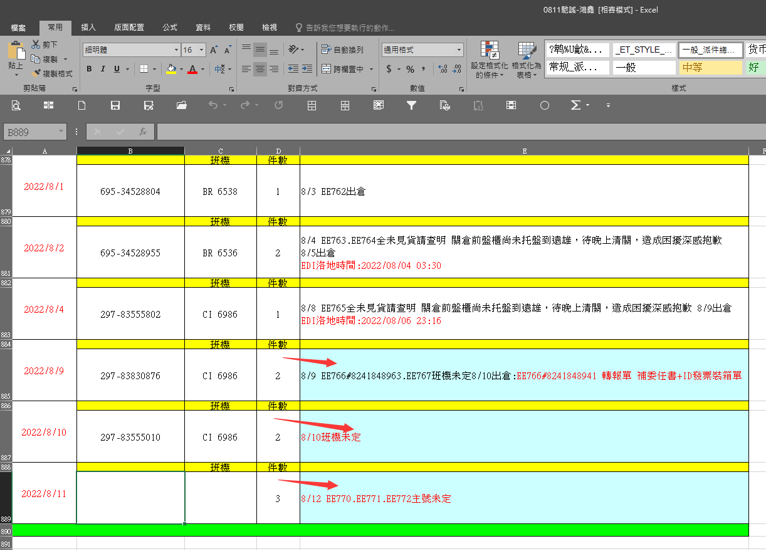Click the Save floppy disk icon
Viewport: 766px width, 550px height.
coord(115,105)
